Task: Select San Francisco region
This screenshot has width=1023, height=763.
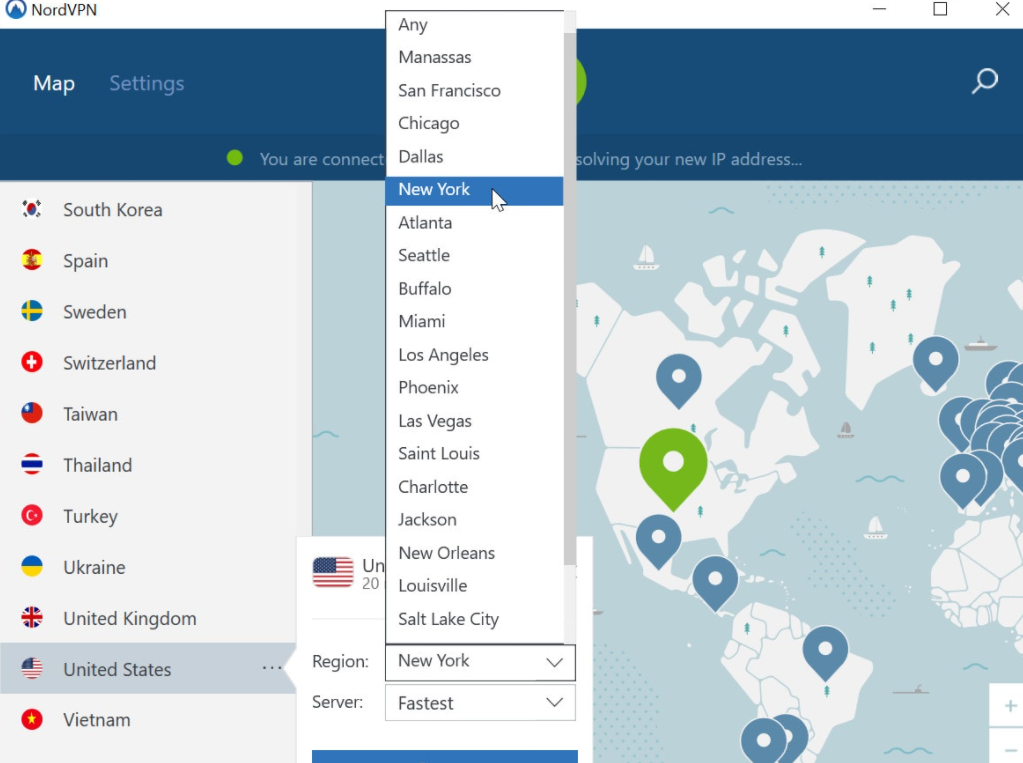Action: click(474, 90)
